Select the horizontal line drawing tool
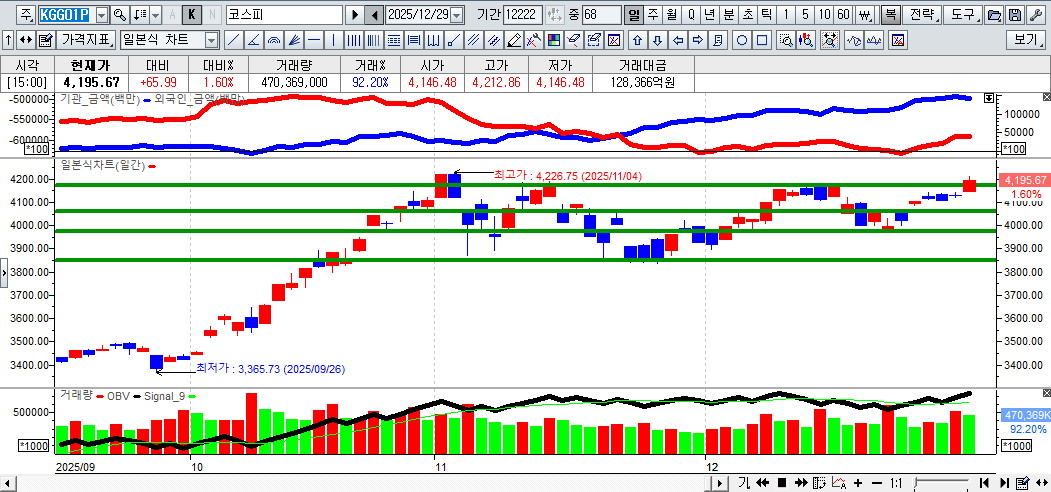 point(314,40)
